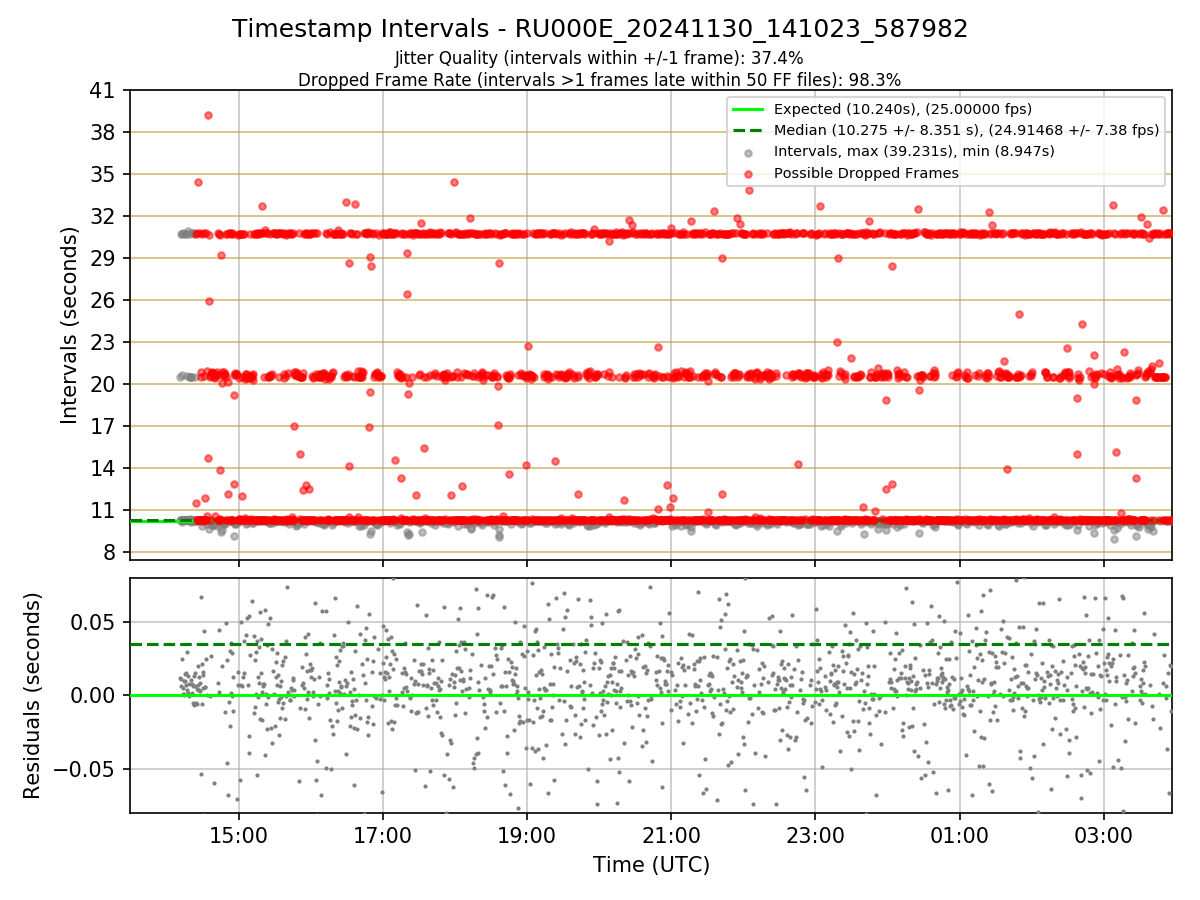Click the '20' tick on the intervals axis
This screenshot has height=900, width=1200.
point(103,384)
